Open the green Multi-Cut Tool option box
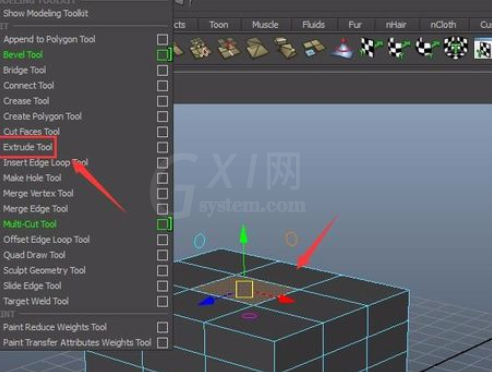 coord(162,224)
